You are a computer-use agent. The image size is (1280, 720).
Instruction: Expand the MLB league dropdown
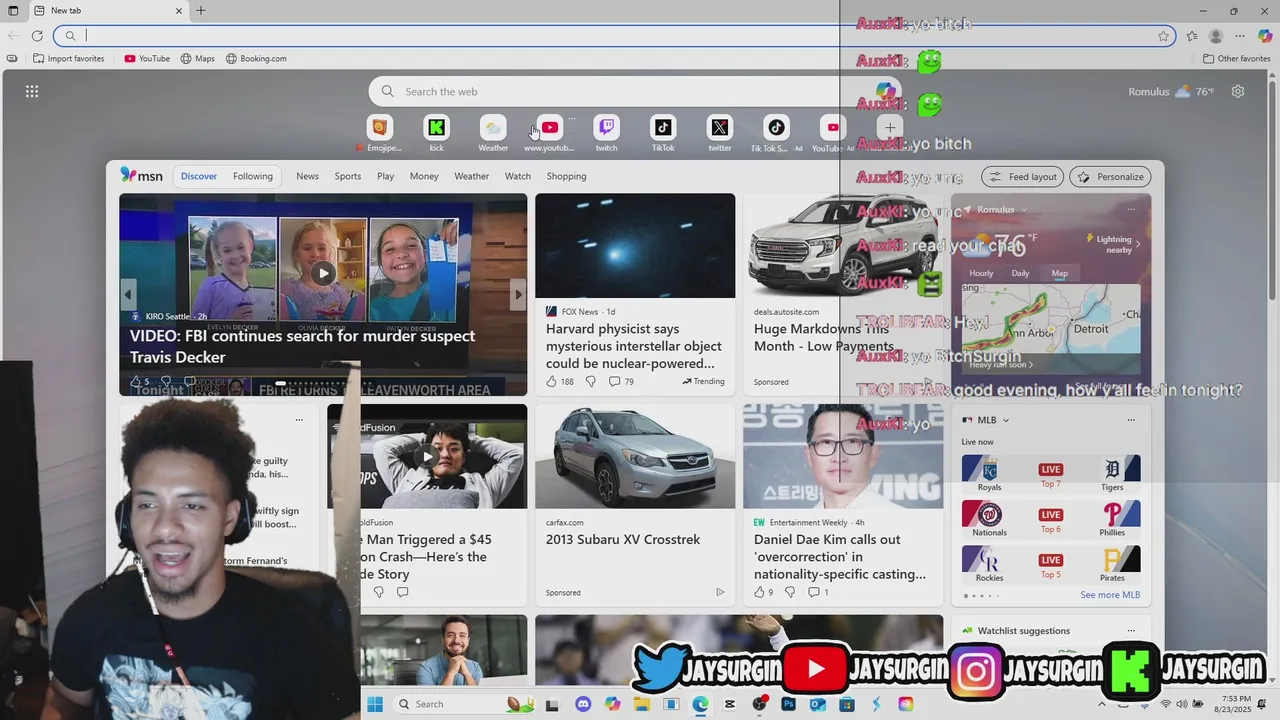1006,420
